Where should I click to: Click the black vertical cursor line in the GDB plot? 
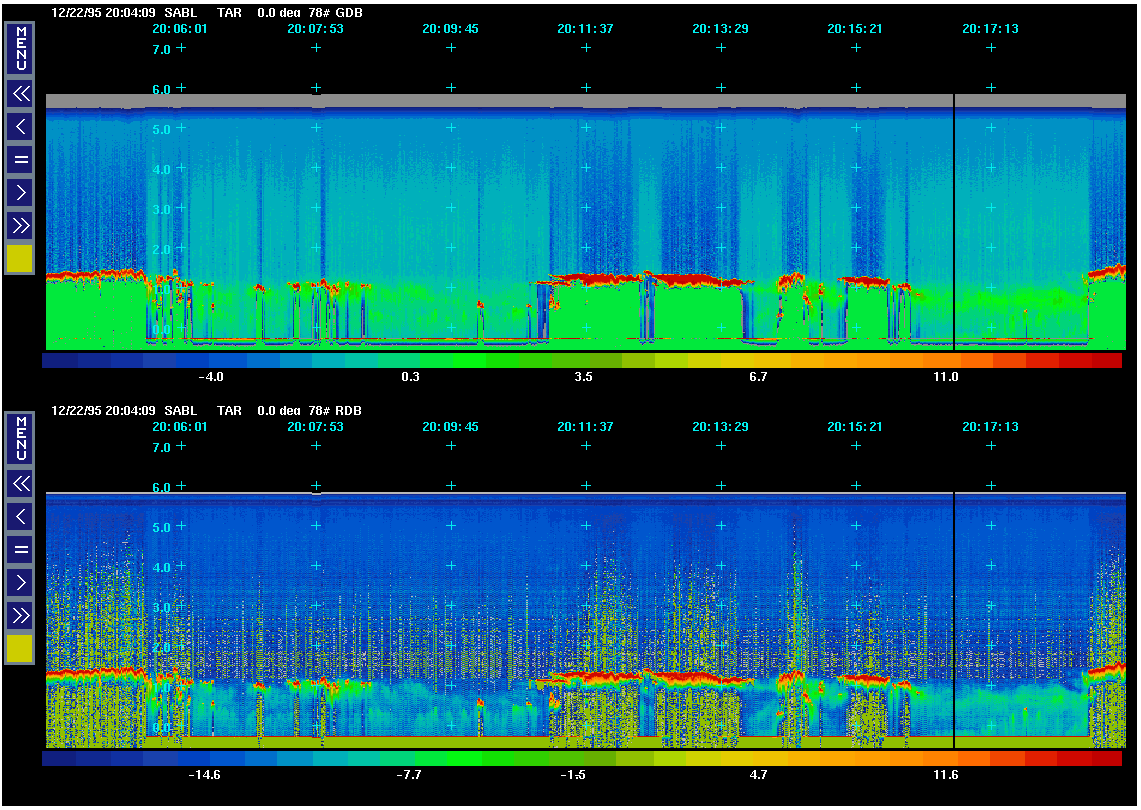pos(955,220)
